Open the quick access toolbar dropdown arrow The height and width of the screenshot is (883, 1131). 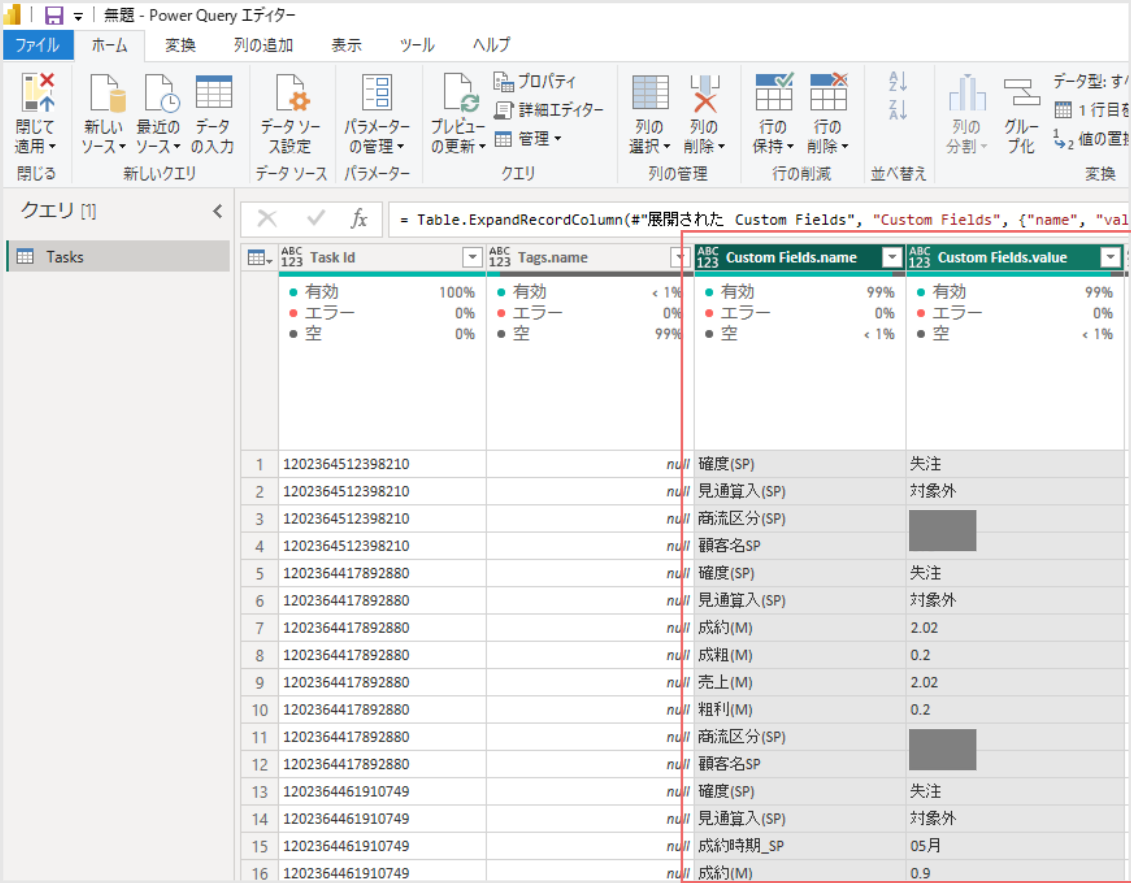[x=78, y=16]
